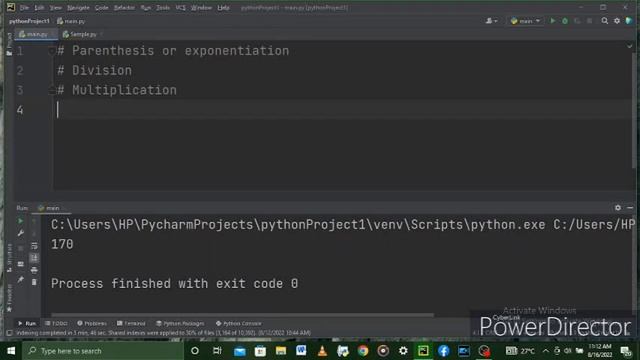
Task: Clear console output with the trash icon
Action: tap(34, 282)
